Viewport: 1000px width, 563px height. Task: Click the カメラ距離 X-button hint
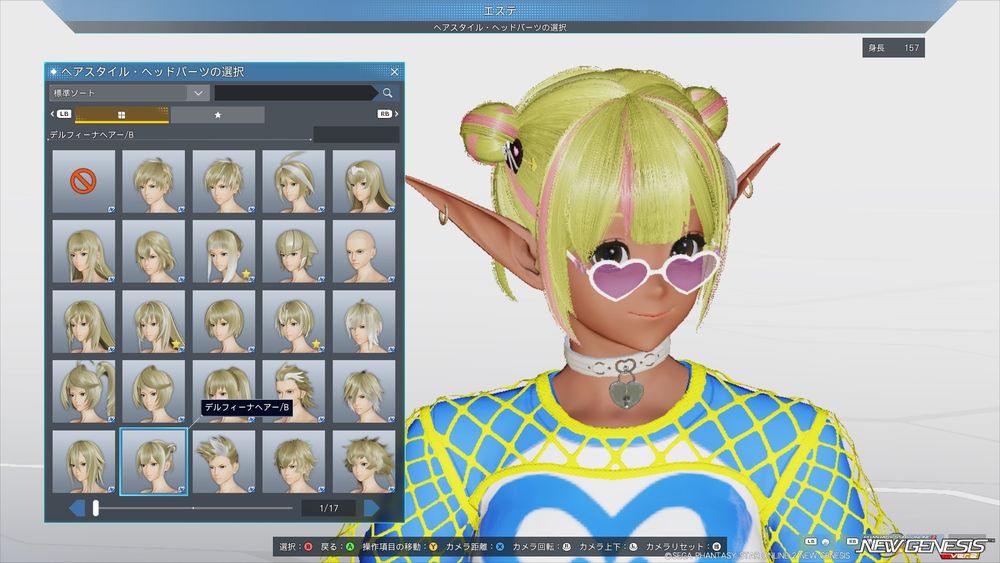click(475, 546)
